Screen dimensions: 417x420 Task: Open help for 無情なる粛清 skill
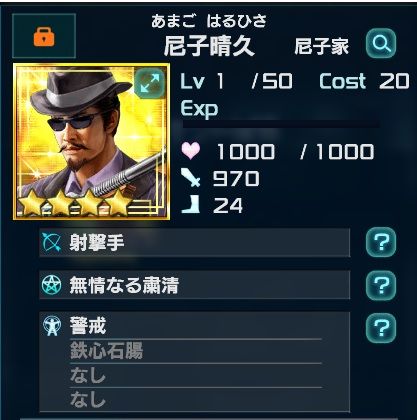coord(381,285)
